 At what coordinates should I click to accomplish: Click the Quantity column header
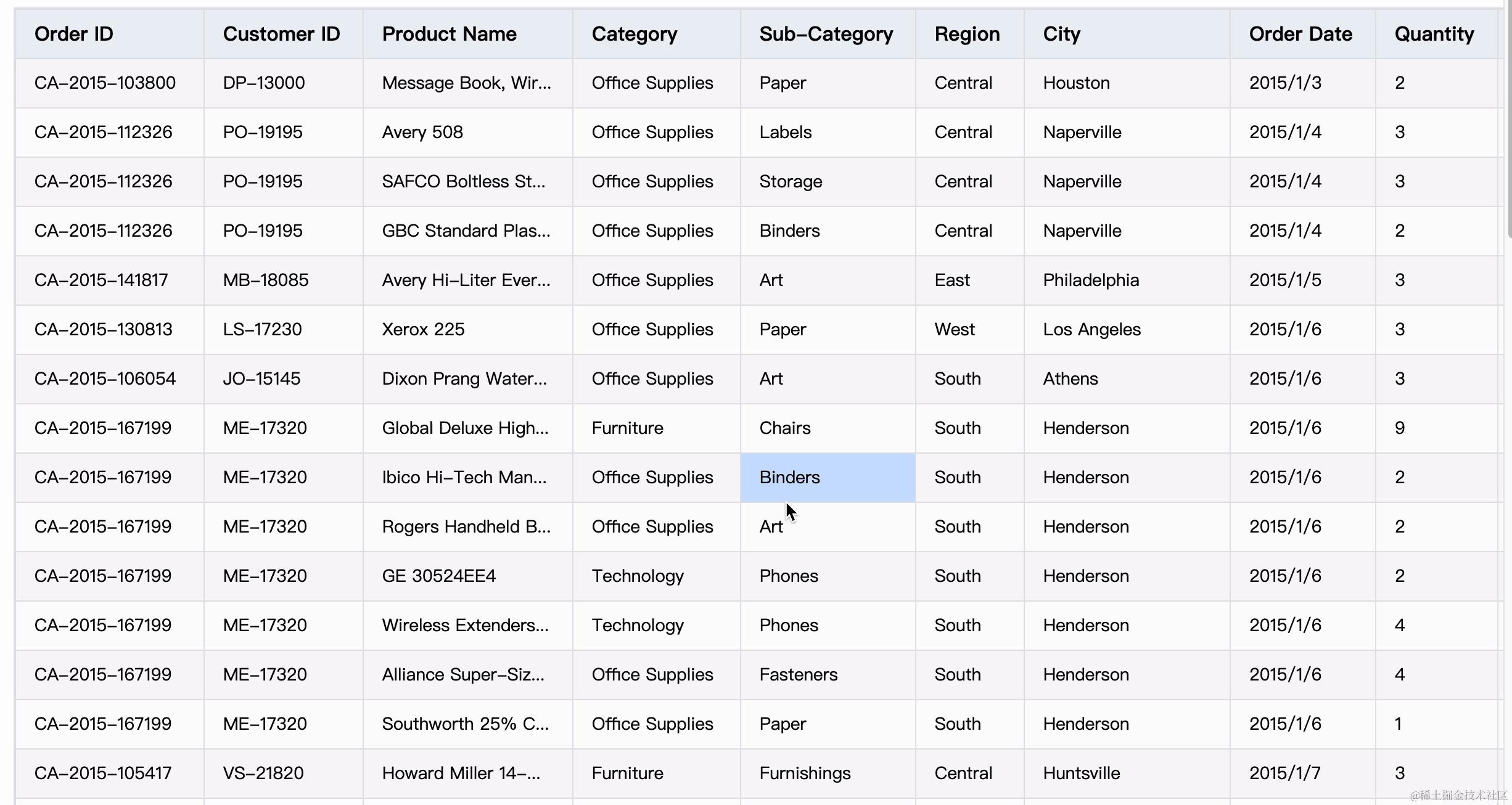tap(1434, 34)
